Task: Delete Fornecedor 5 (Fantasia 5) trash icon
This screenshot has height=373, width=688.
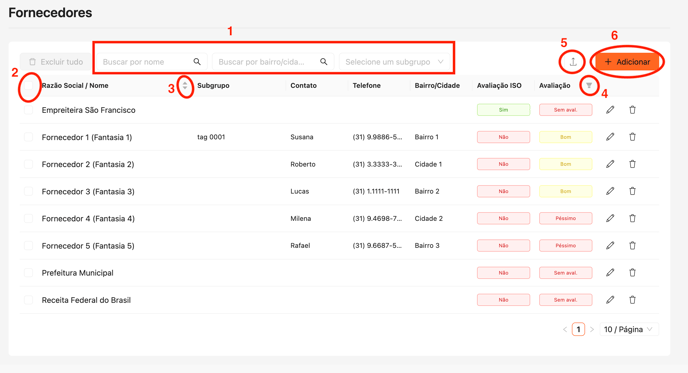Action: click(x=632, y=245)
